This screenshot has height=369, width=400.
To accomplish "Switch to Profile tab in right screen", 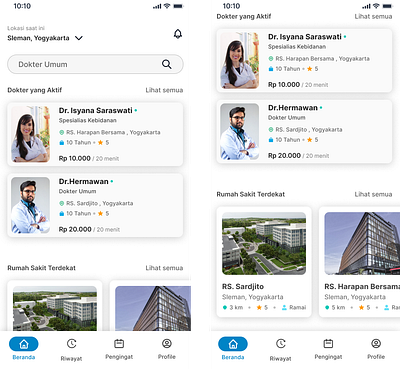I will (x=376, y=349).
